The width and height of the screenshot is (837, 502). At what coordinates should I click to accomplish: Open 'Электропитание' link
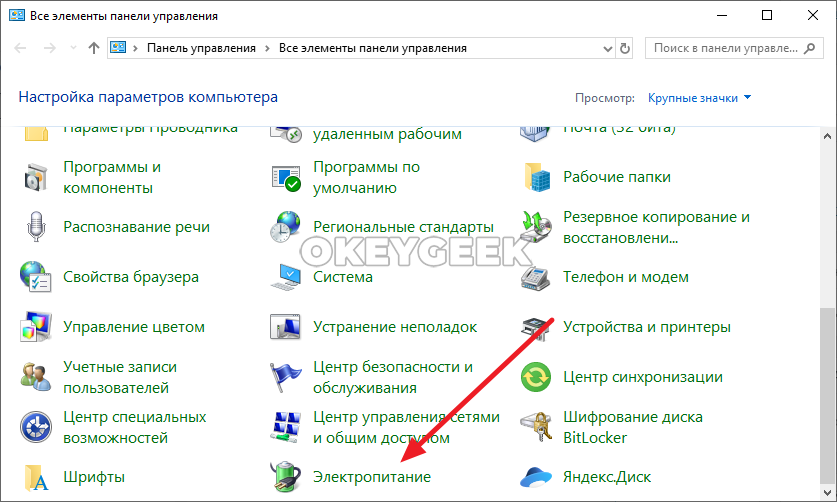click(x=372, y=476)
